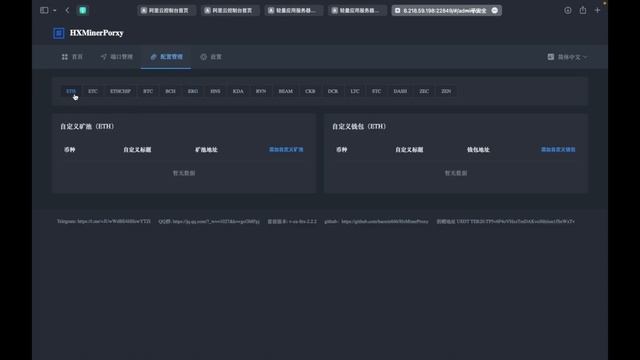640x360 pixels.
Task: Select the RVN coin tab
Action: (x=261, y=91)
